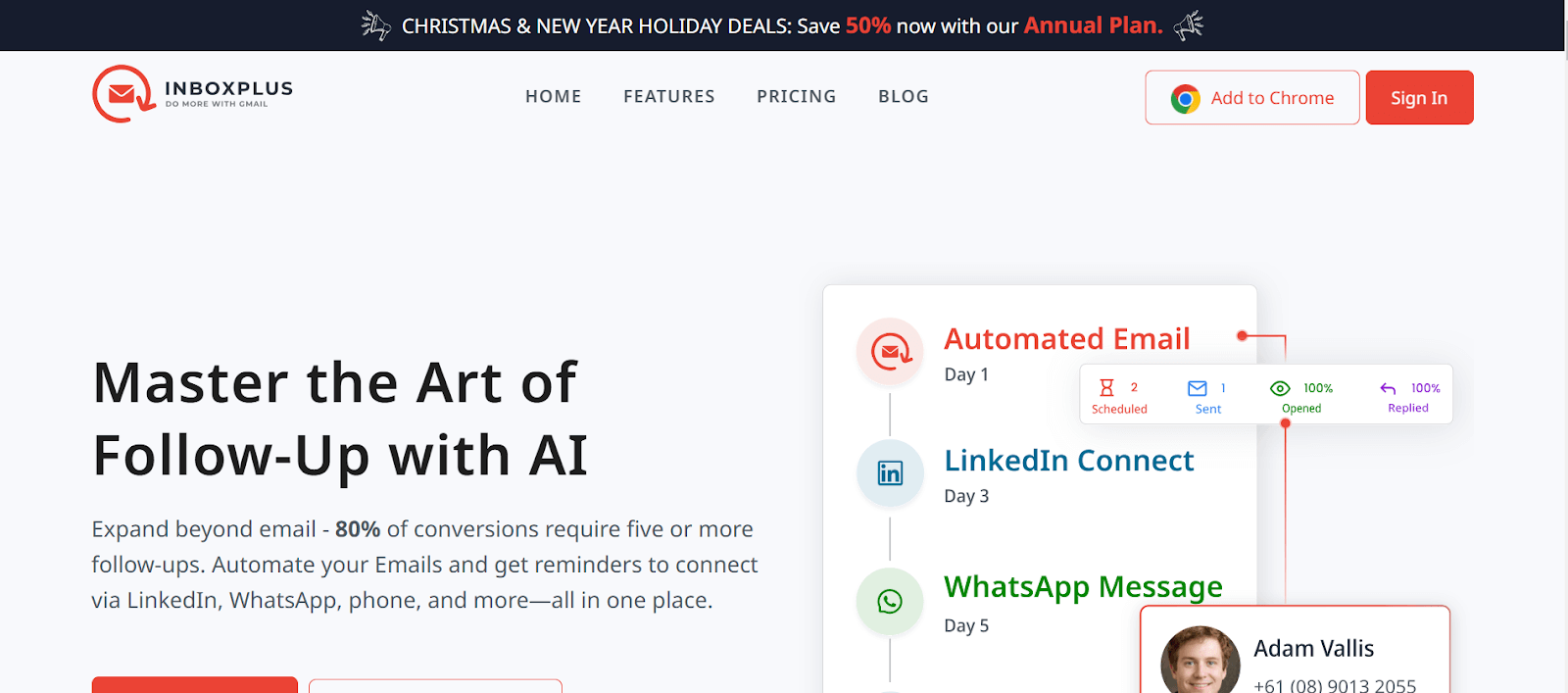1568x693 pixels.
Task: Click the green Opened eye icon
Action: 1282,388
